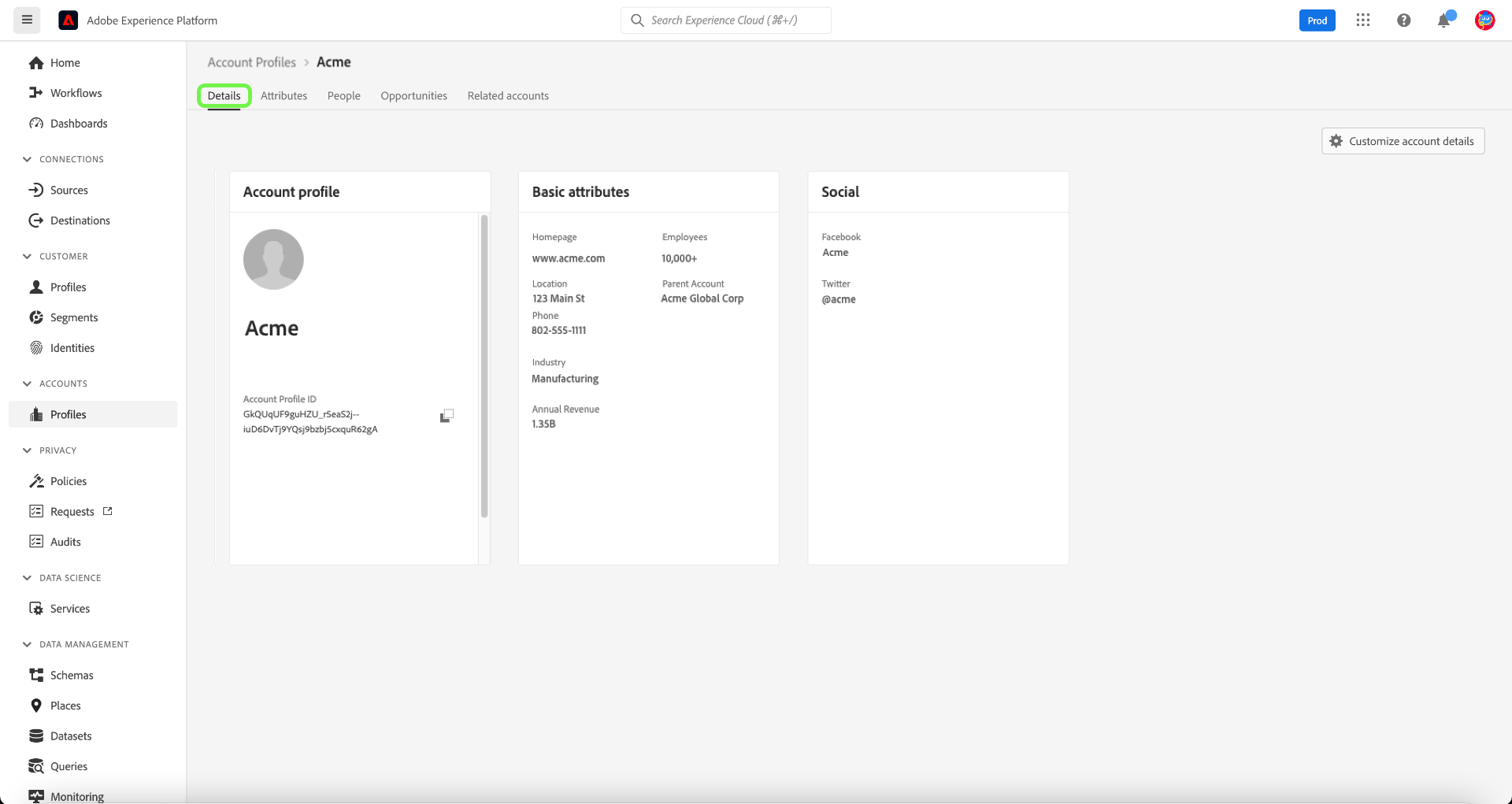Image resolution: width=1512 pixels, height=804 pixels.
Task: Collapse the Accounts section
Action: click(x=28, y=383)
